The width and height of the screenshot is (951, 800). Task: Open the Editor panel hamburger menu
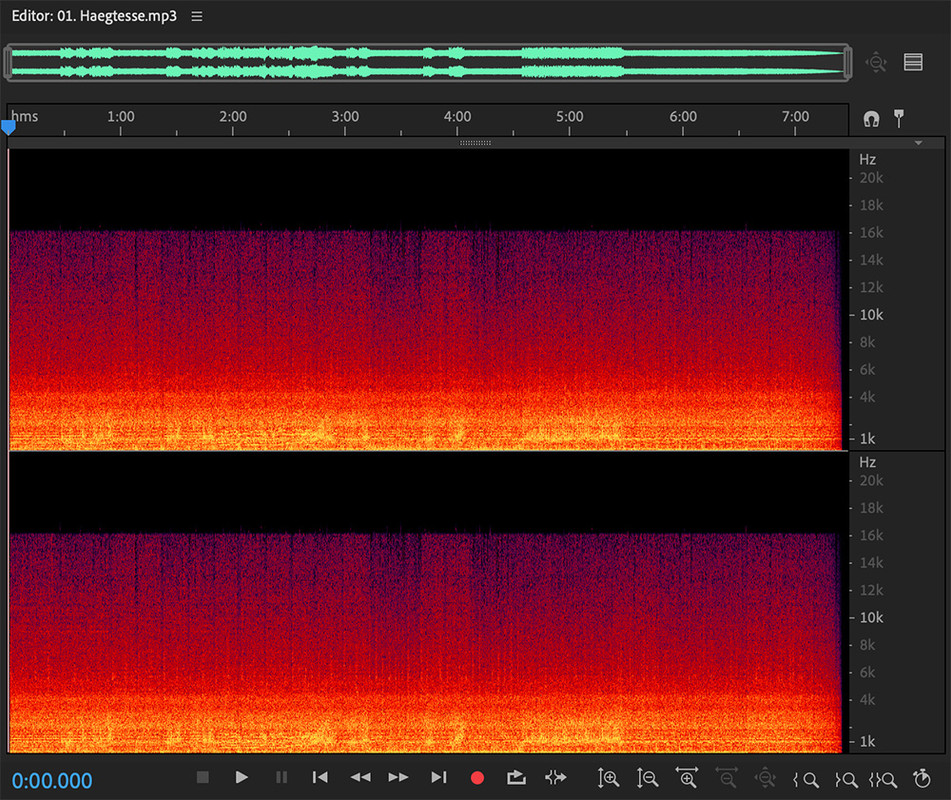197,16
